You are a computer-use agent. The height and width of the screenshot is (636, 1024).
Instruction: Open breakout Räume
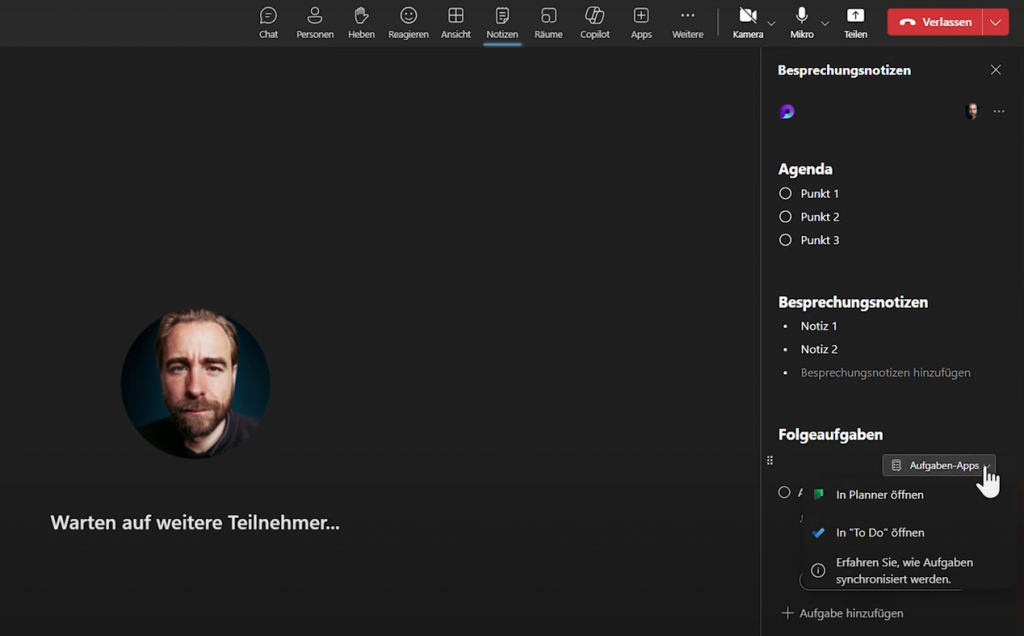pos(548,22)
